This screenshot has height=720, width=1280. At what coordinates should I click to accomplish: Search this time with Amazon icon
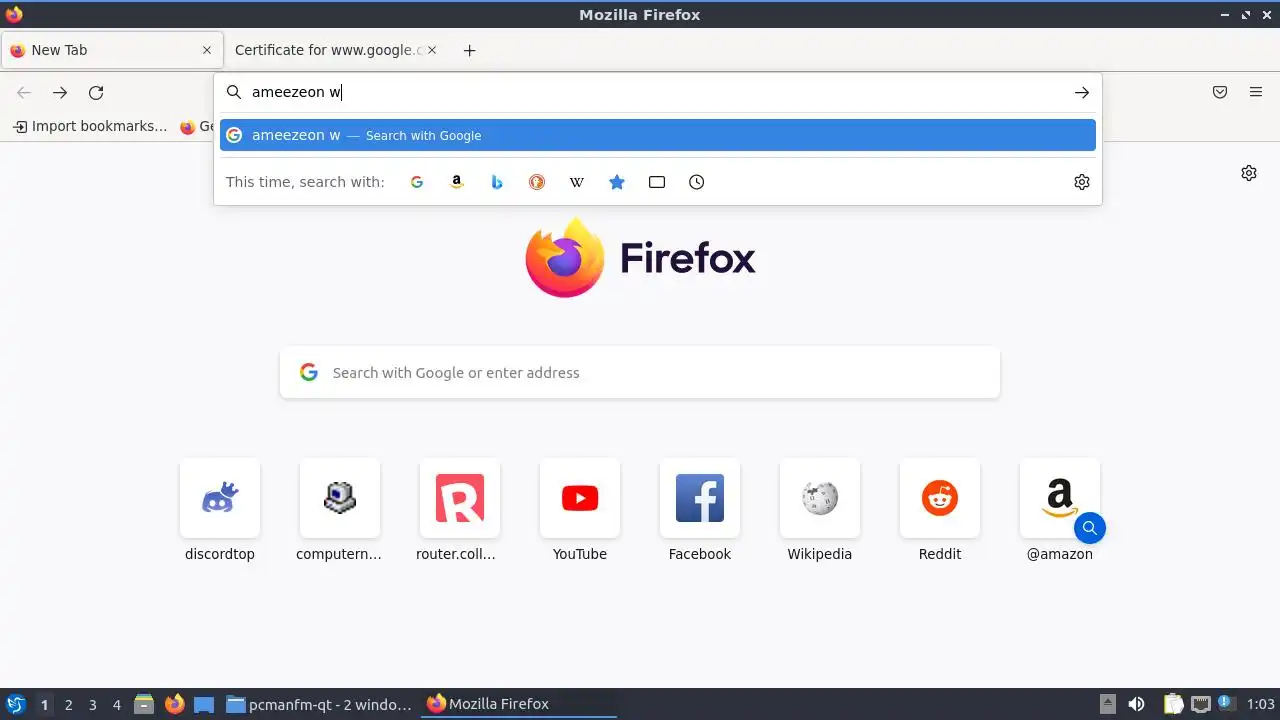point(457,182)
